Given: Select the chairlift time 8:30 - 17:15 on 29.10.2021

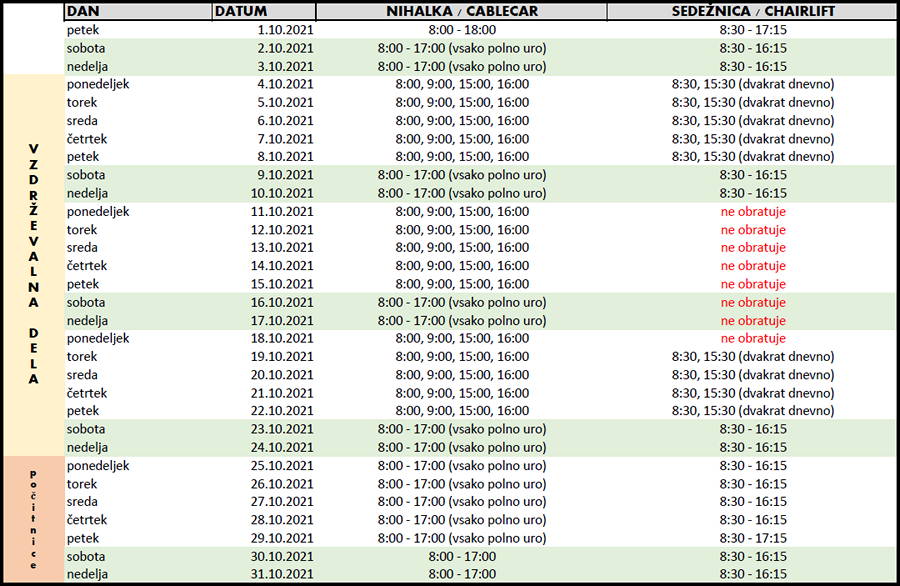Looking at the screenshot, I should point(752,538).
